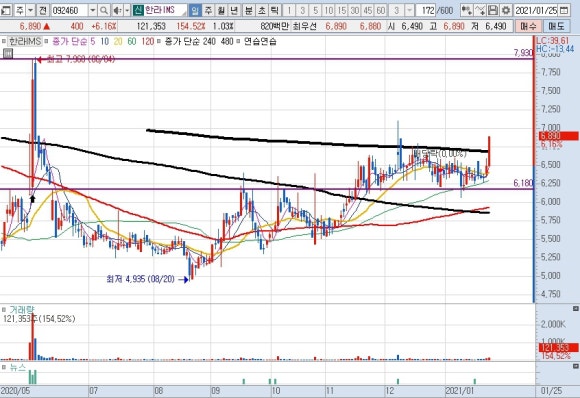Select the 초 second period tab
Viewport: 580px width, 398px height.
pos(262,10)
